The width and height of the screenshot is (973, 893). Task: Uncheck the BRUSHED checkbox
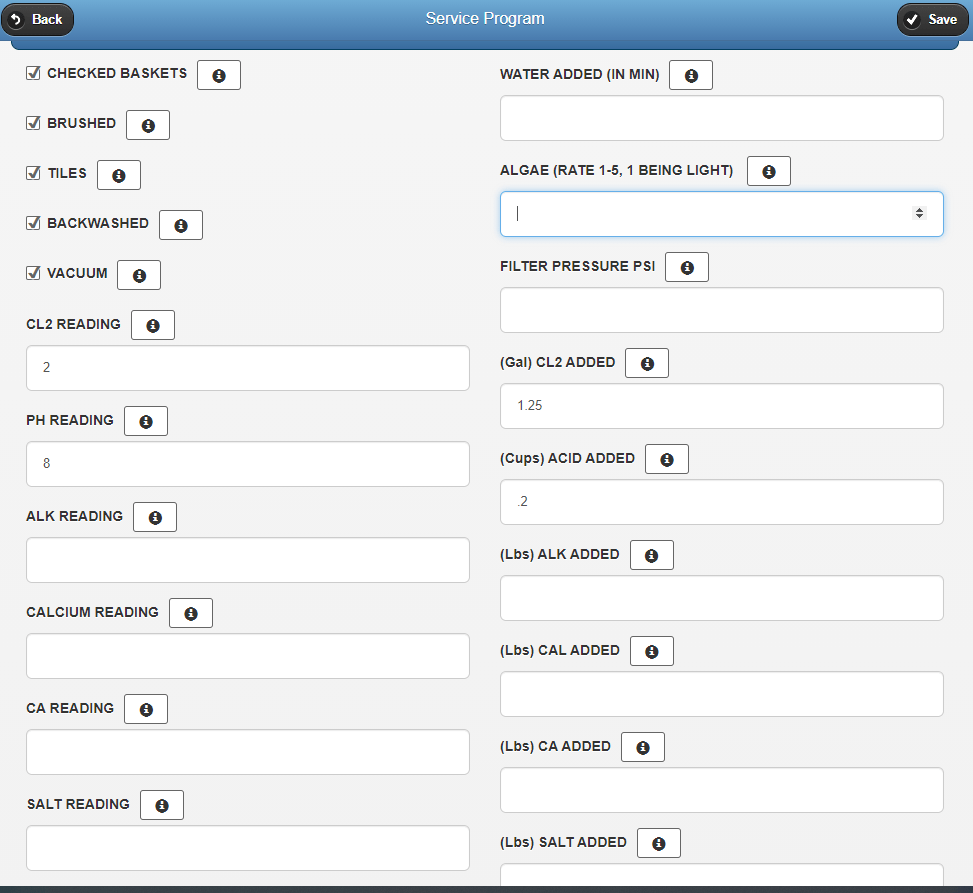pyautogui.click(x=33, y=122)
